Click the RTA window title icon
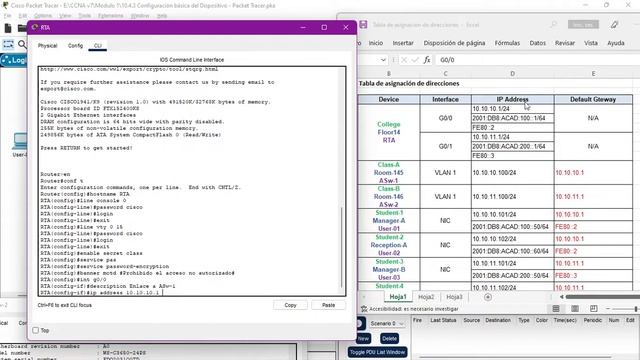 [35, 27]
